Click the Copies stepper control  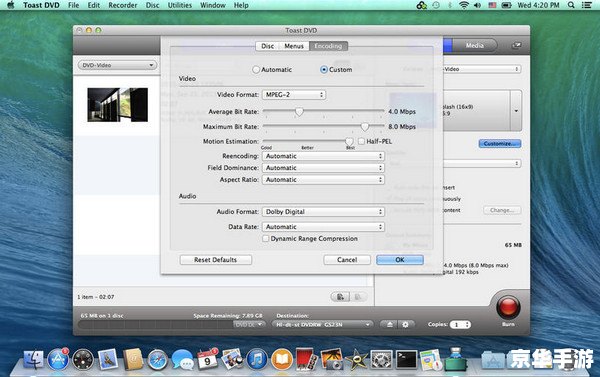click(x=467, y=325)
